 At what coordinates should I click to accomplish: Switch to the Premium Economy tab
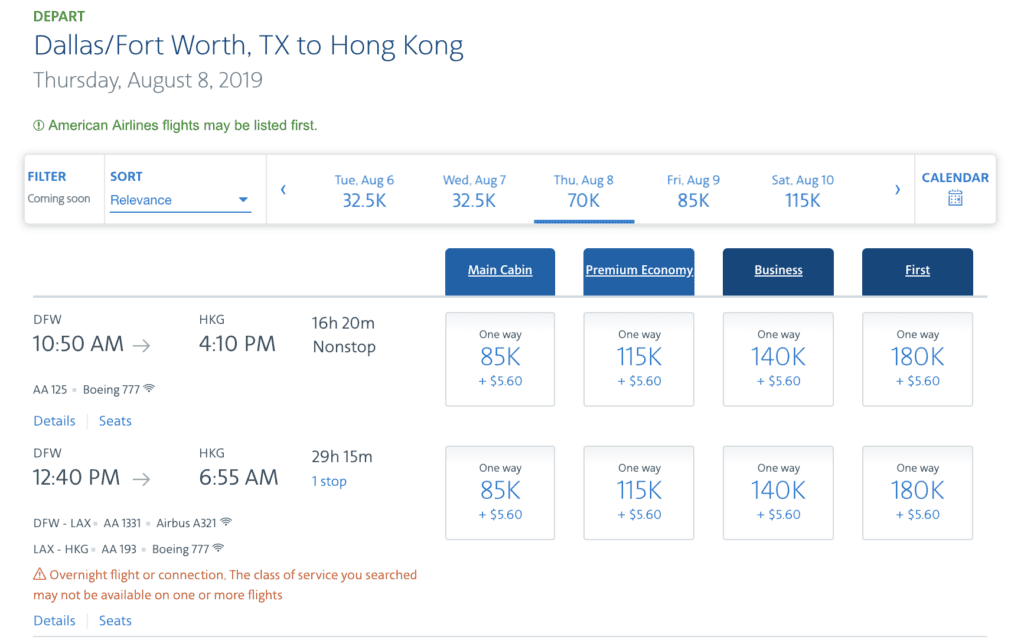(x=638, y=271)
